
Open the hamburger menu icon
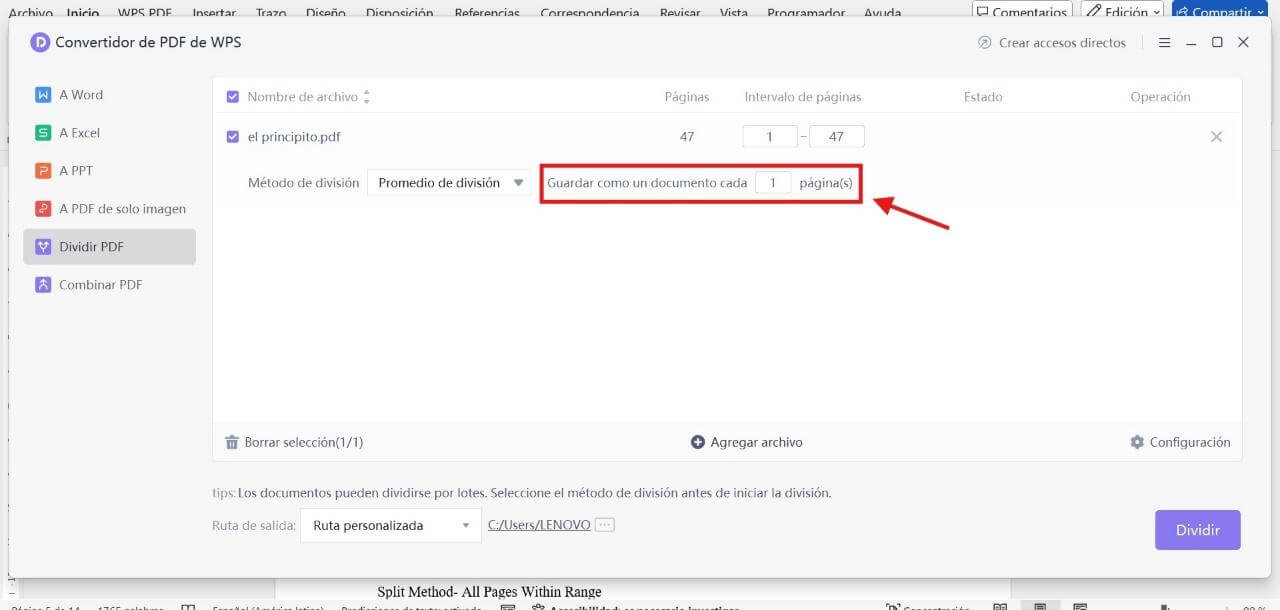(1164, 43)
